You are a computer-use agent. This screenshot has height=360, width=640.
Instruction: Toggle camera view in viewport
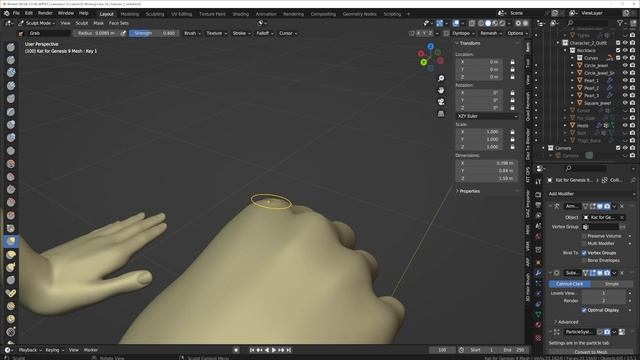pos(441,102)
